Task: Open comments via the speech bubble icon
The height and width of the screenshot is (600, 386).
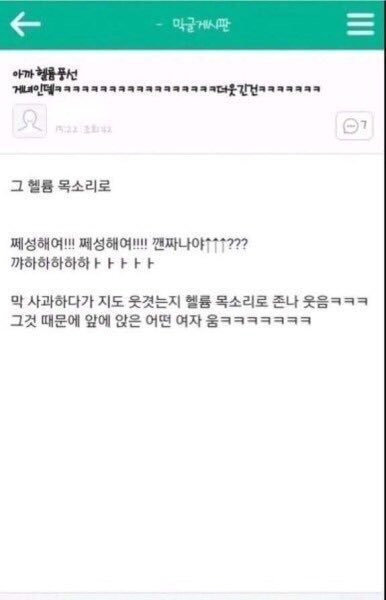Action: (350, 126)
